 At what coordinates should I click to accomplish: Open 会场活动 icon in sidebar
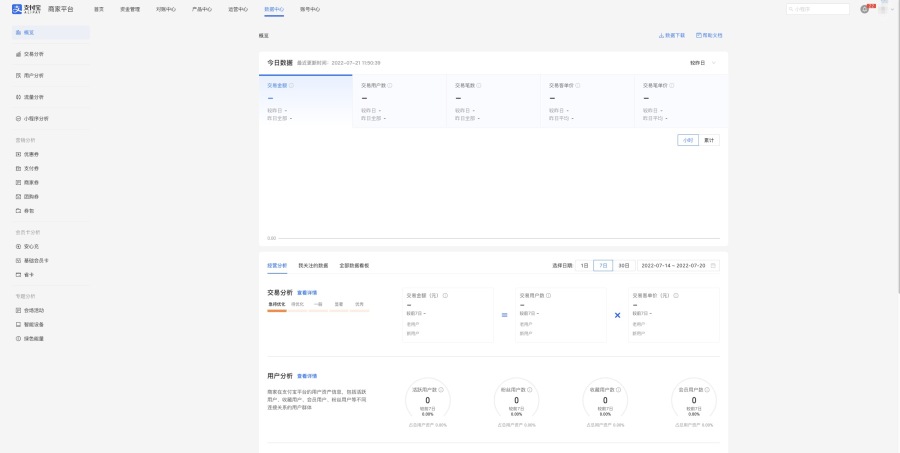pos(18,310)
